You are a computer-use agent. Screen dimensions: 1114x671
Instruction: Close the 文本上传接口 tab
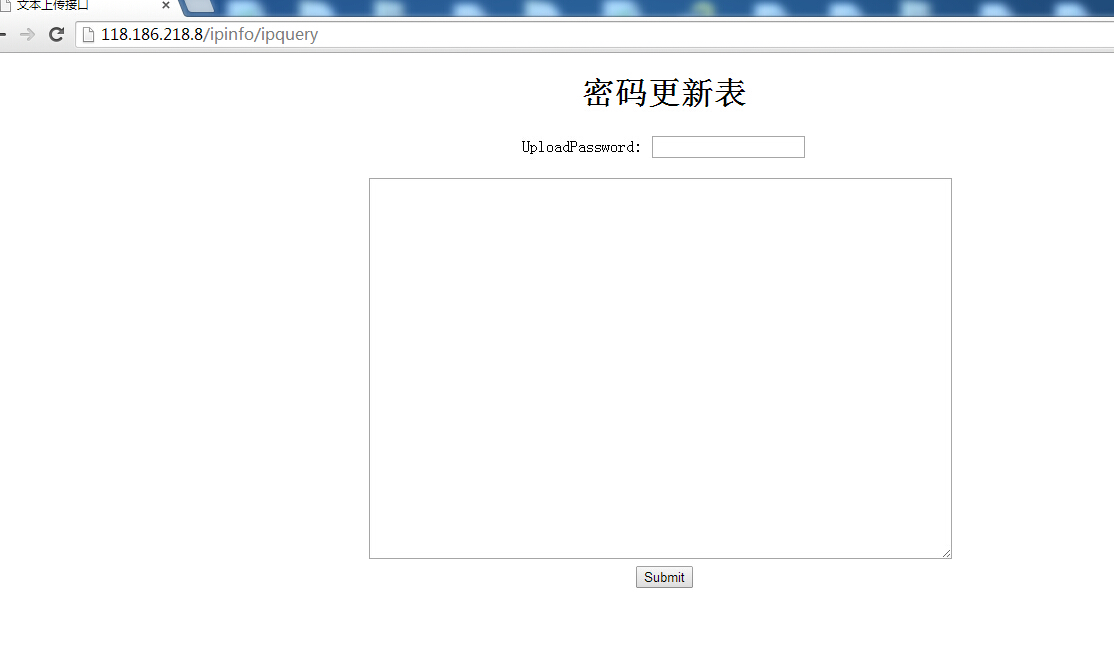[166, 5]
